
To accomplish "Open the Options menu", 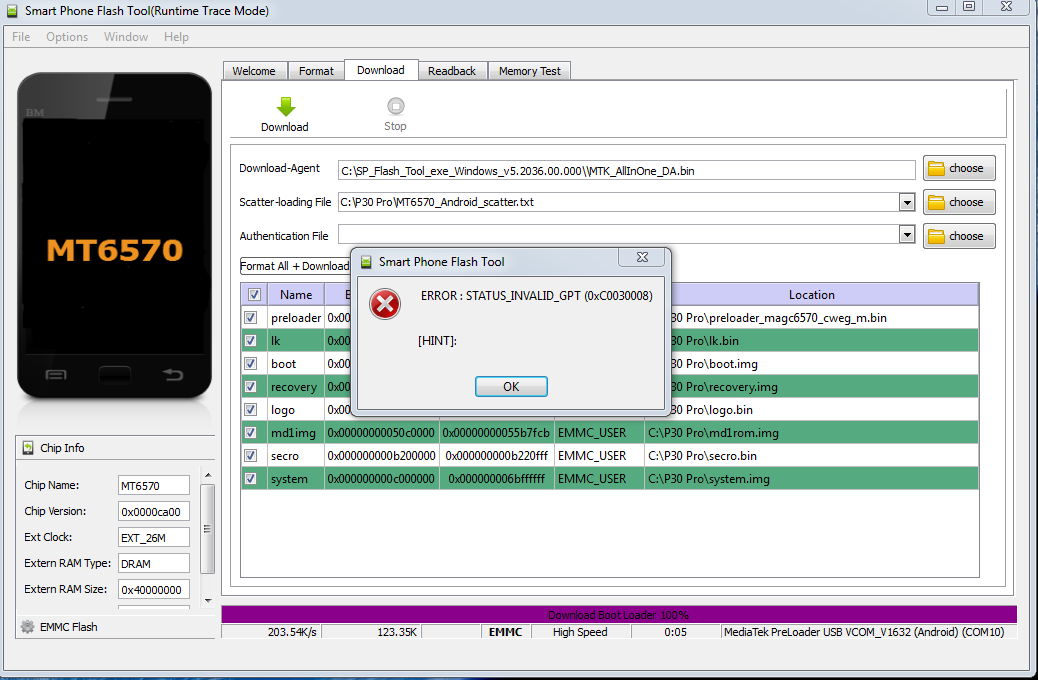I will (x=67, y=36).
